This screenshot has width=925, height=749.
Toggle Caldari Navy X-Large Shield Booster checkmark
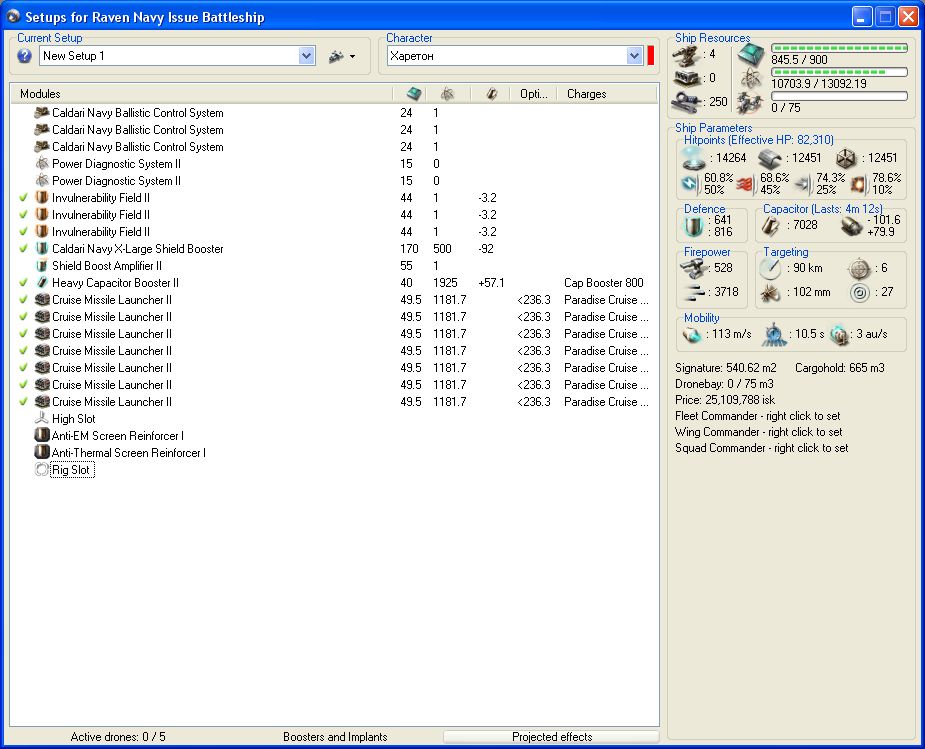24,249
